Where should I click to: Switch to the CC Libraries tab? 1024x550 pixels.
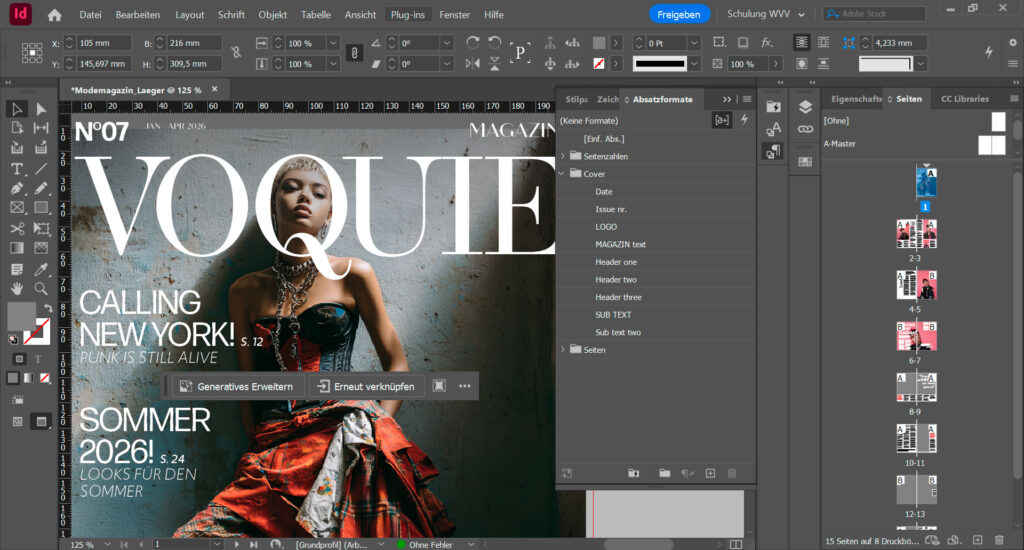click(965, 99)
